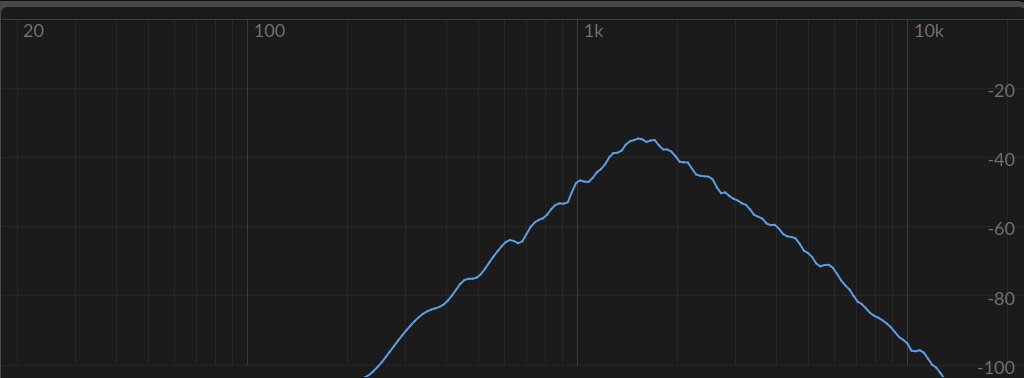Click intersection of 1k and -20 dB gridlines

point(577,88)
